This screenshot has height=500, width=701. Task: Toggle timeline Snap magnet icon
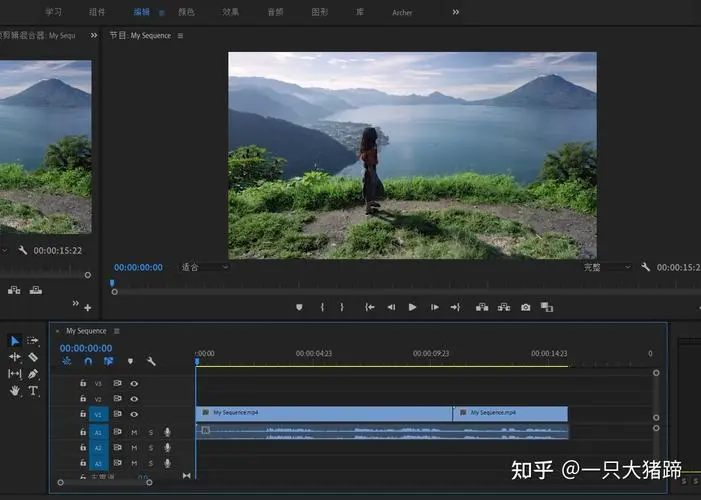tap(88, 361)
